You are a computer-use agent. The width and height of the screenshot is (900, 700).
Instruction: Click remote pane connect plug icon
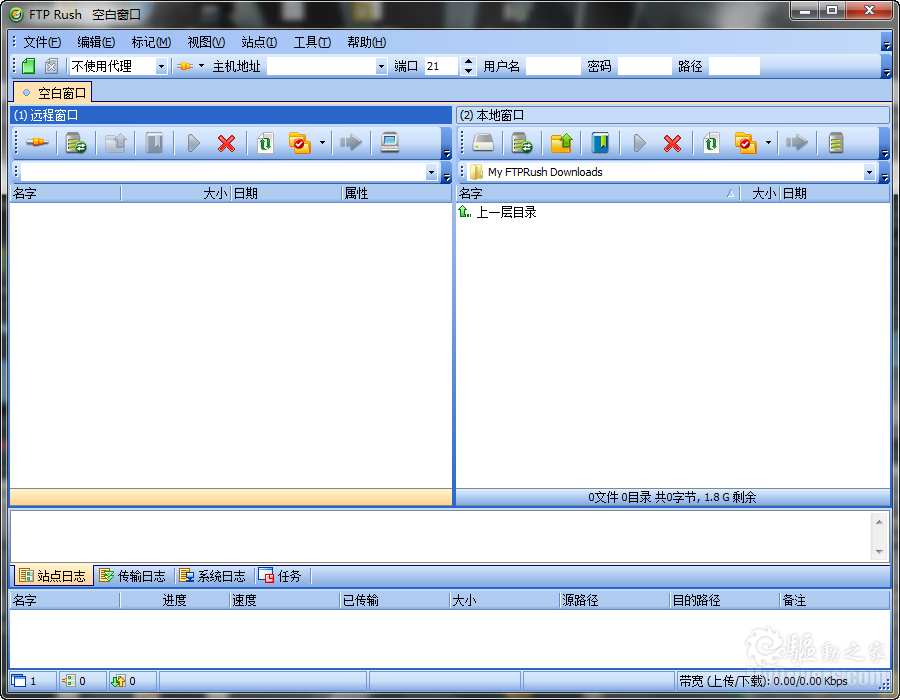(x=37, y=142)
